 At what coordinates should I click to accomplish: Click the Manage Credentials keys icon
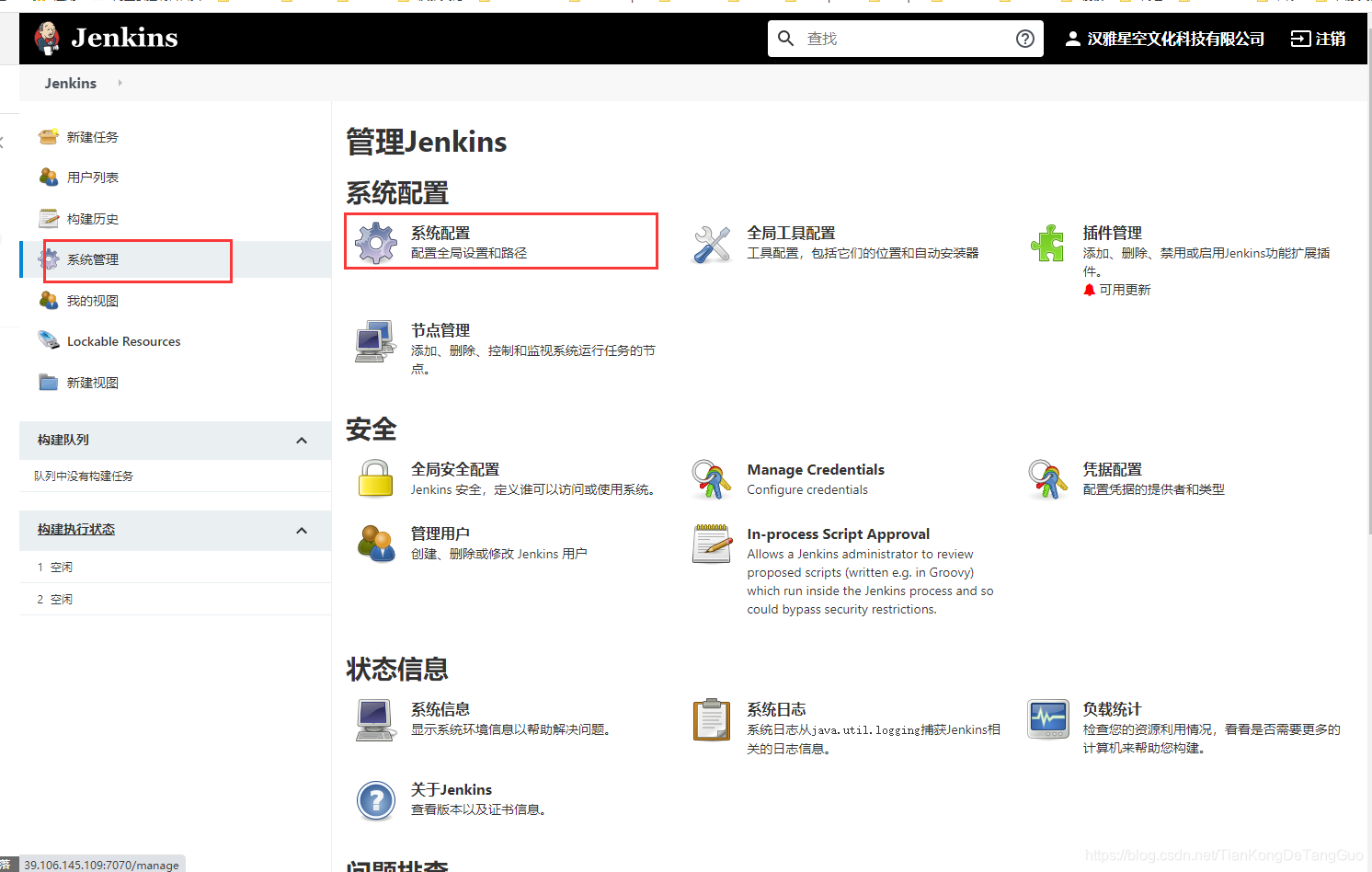click(711, 479)
